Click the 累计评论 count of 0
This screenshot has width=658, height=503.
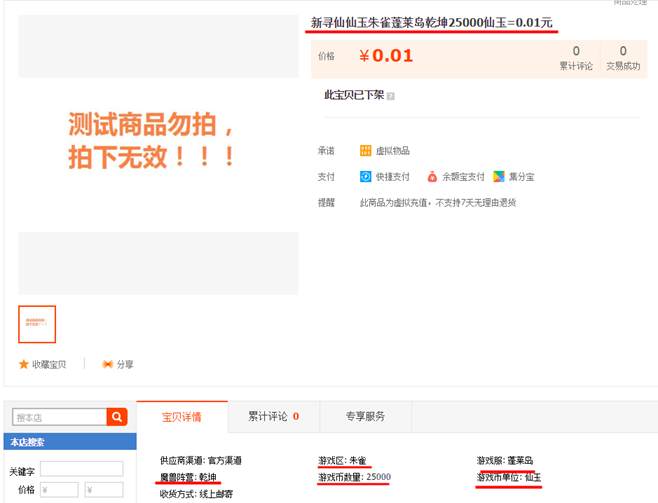click(x=576, y=51)
